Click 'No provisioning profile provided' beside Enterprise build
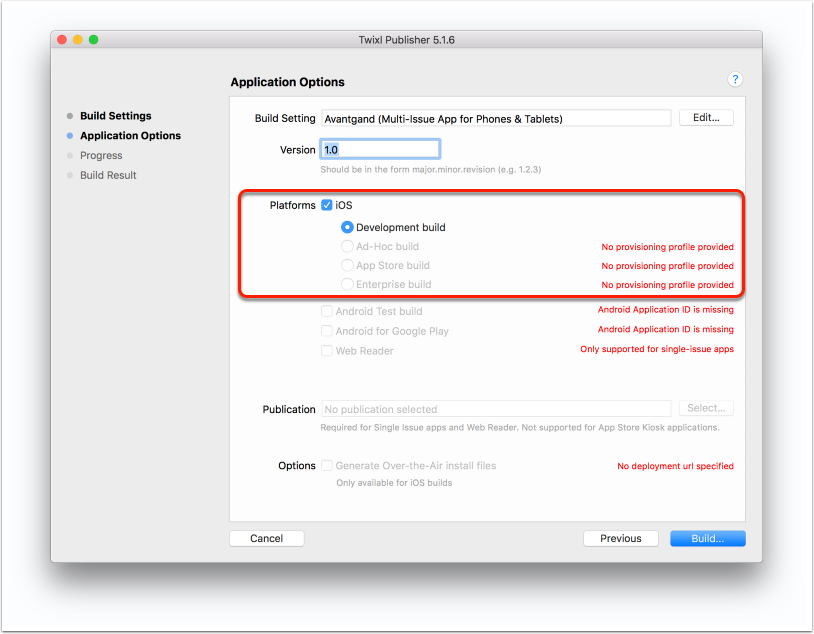 (x=667, y=285)
